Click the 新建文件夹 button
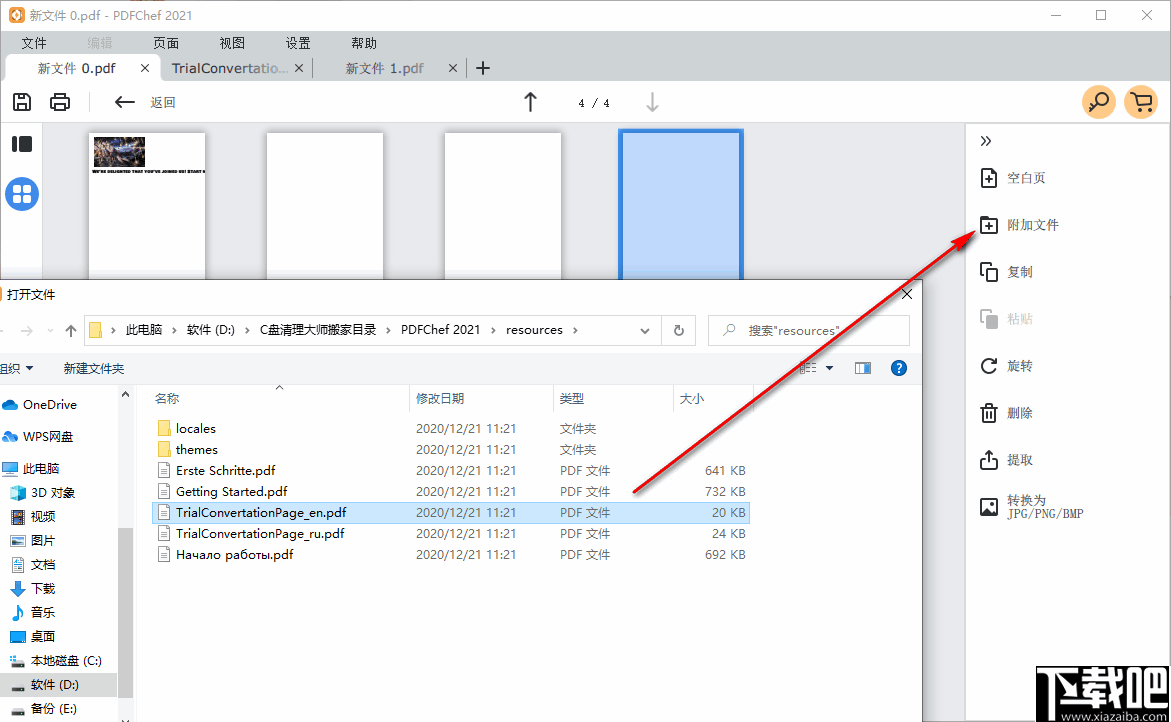 [x=93, y=367]
